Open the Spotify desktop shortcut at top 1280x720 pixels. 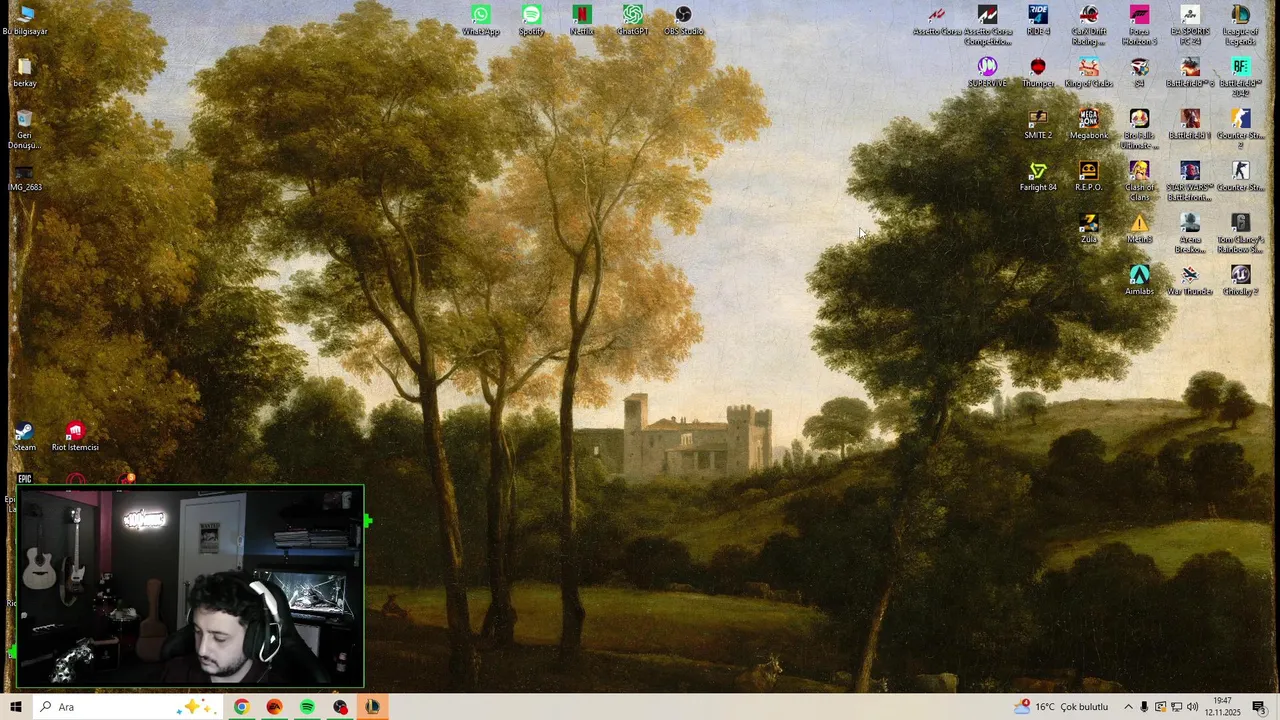(x=531, y=20)
